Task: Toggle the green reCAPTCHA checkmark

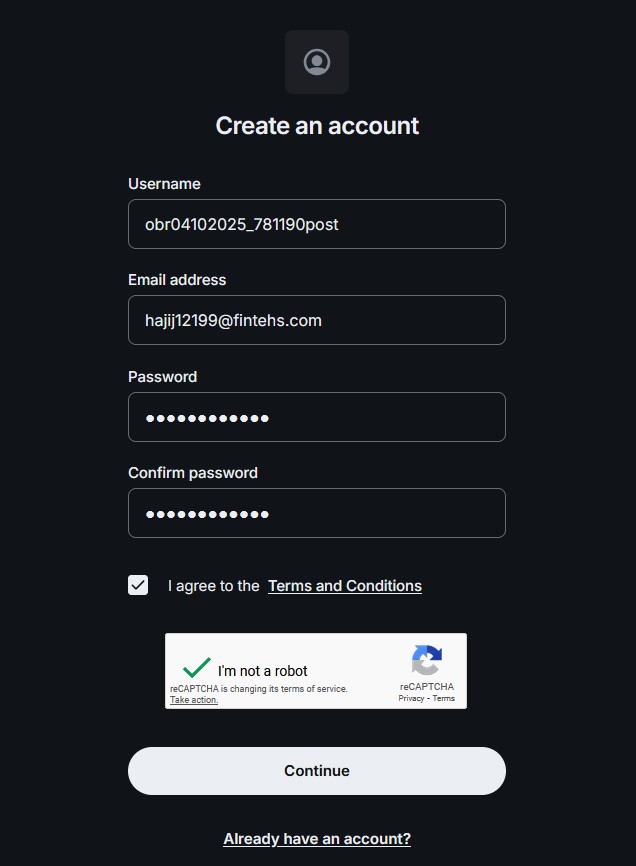Action: click(197, 668)
